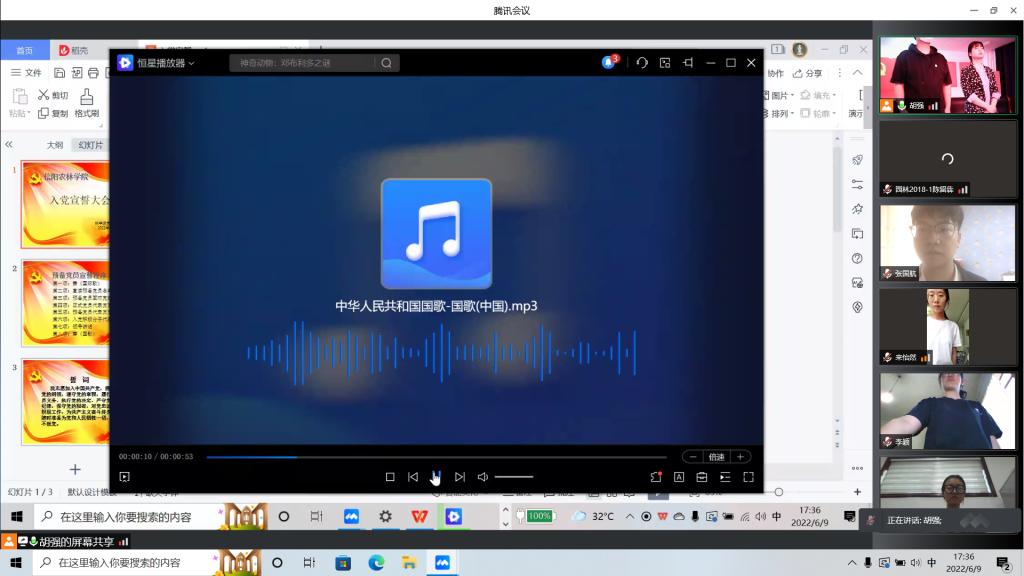Screen dimensions: 1024x576
Task: Pin the player window on top
Action: (688, 63)
